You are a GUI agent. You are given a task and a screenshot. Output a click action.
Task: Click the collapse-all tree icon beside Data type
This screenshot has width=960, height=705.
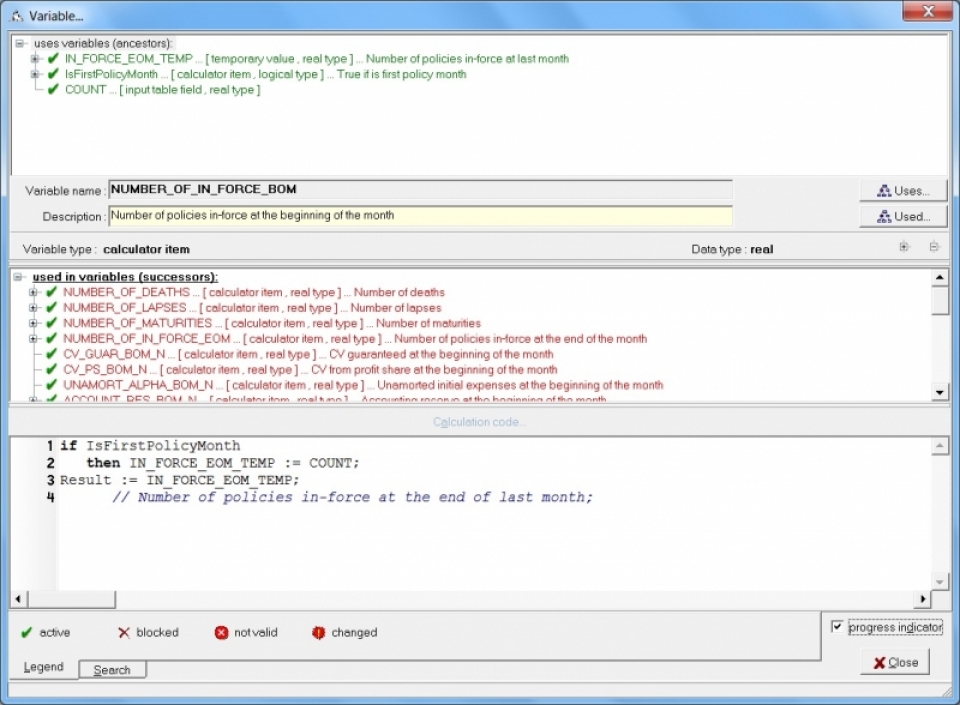(934, 247)
